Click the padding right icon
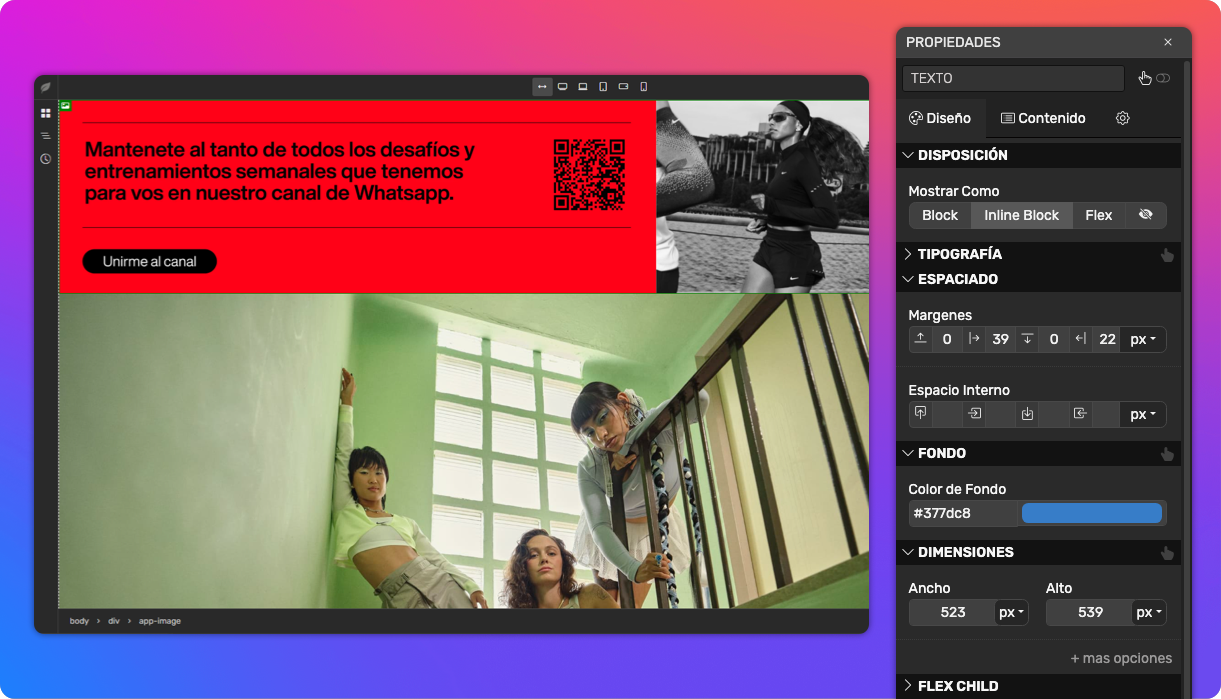 [974, 414]
